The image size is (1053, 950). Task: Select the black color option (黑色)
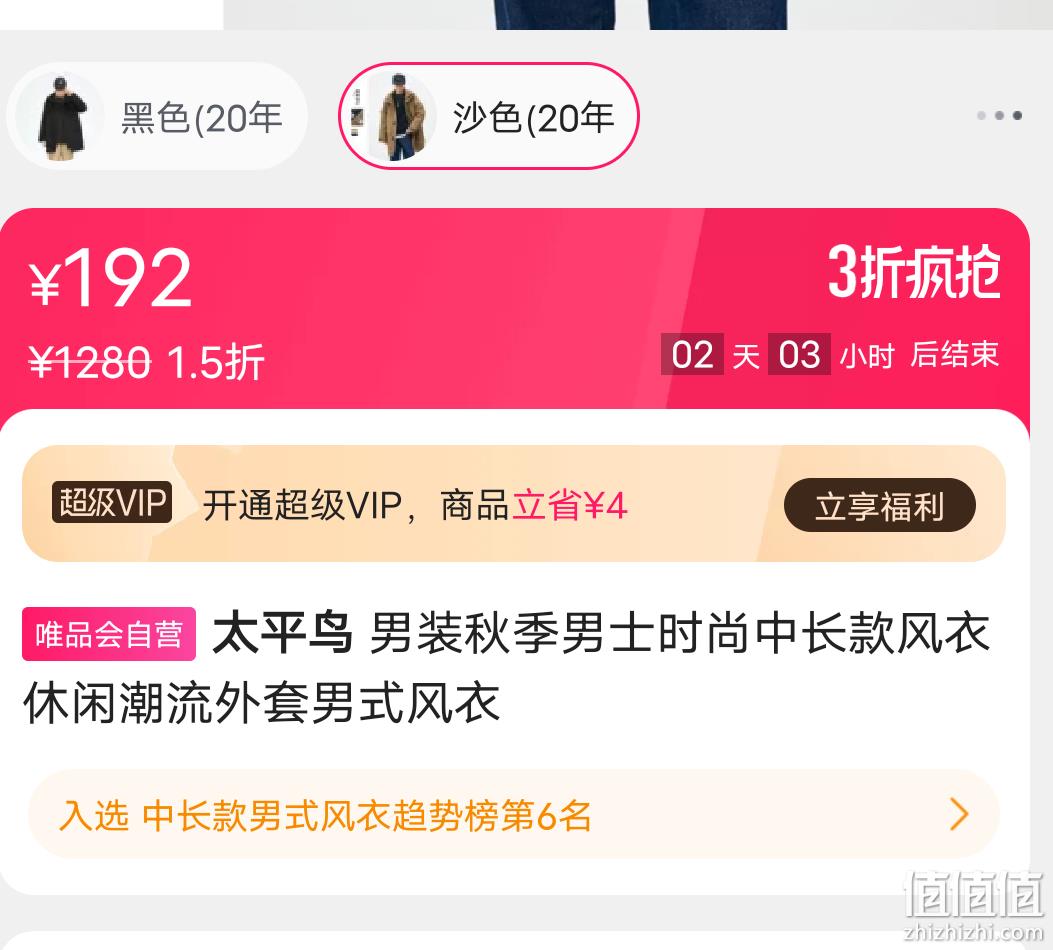tap(156, 116)
